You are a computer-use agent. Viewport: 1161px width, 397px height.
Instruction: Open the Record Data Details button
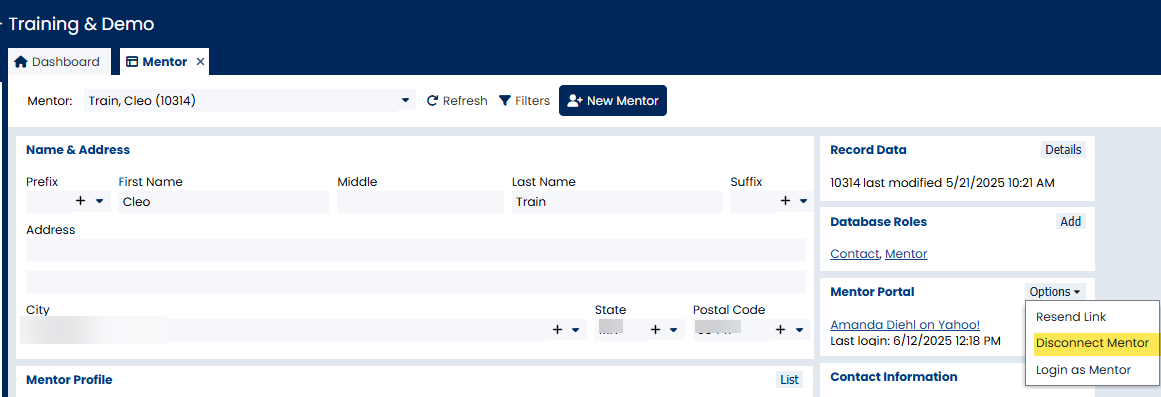(x=1063, y=150)
